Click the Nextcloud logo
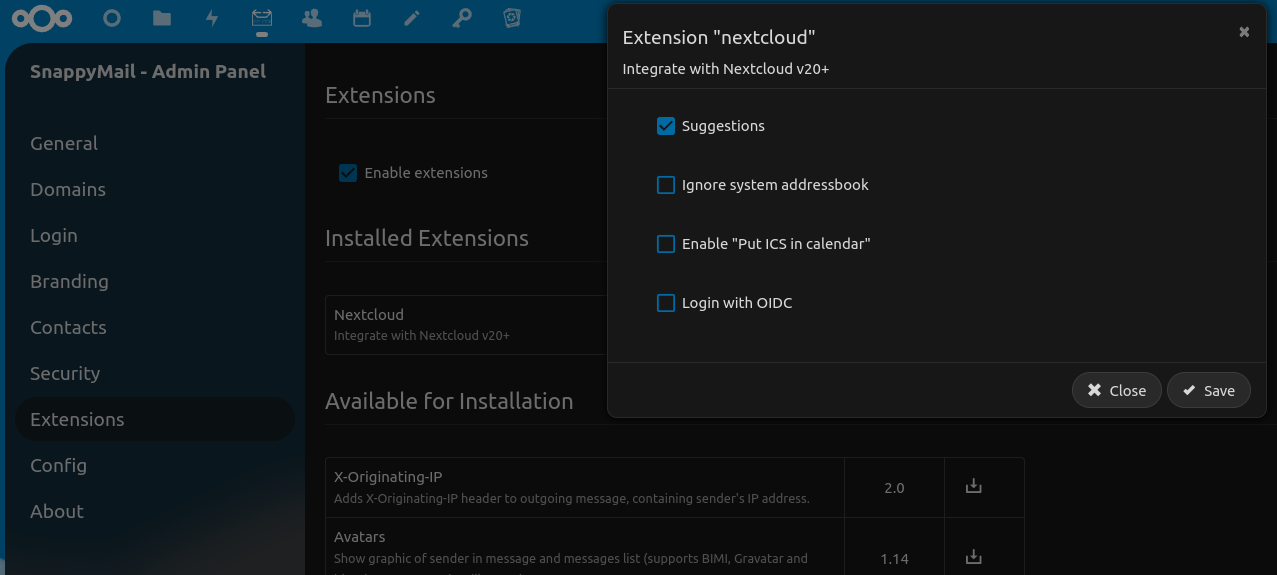 [x=41, y=18]
